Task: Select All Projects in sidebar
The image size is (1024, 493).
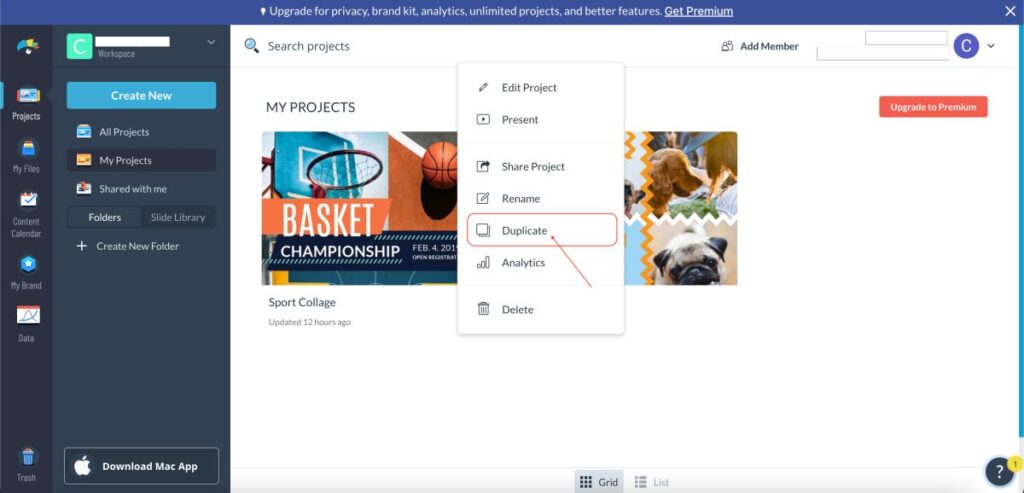Action: (141, 132)
